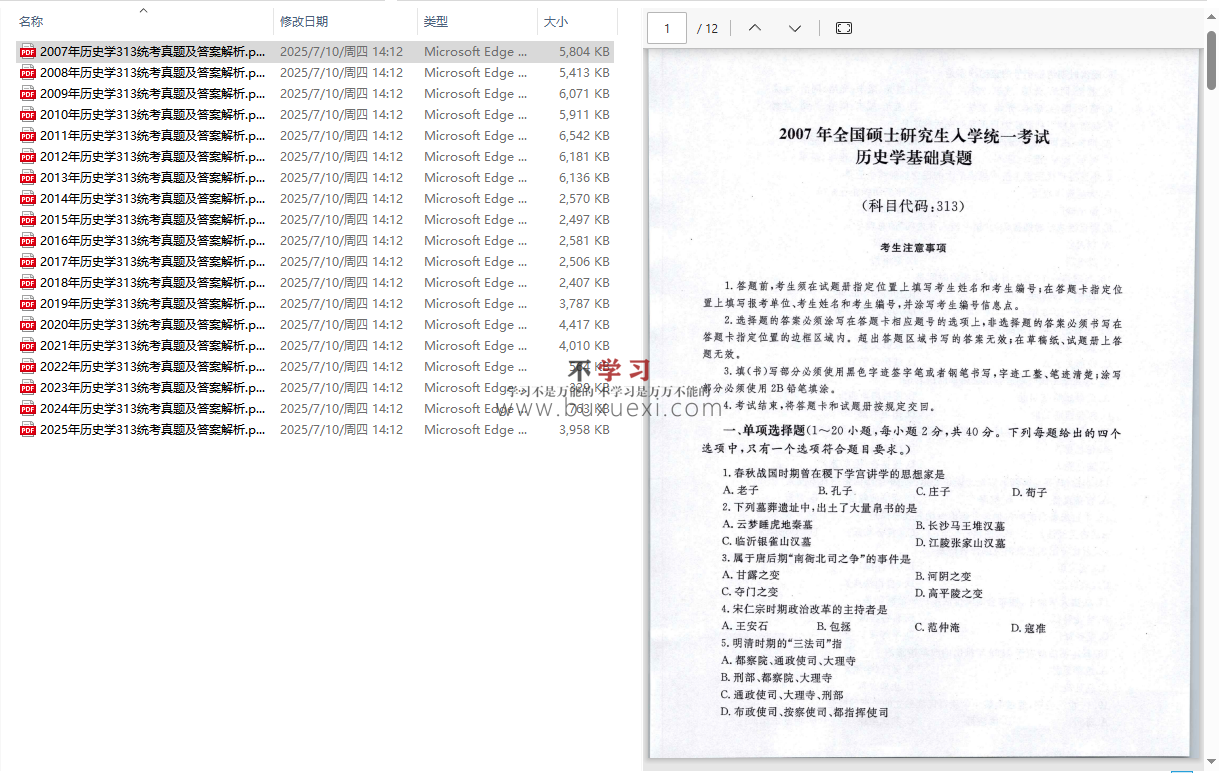
Task: Click the fit-to-page icon in the preview toolbar
Action: pyautogui.click(x=843, y=28)
